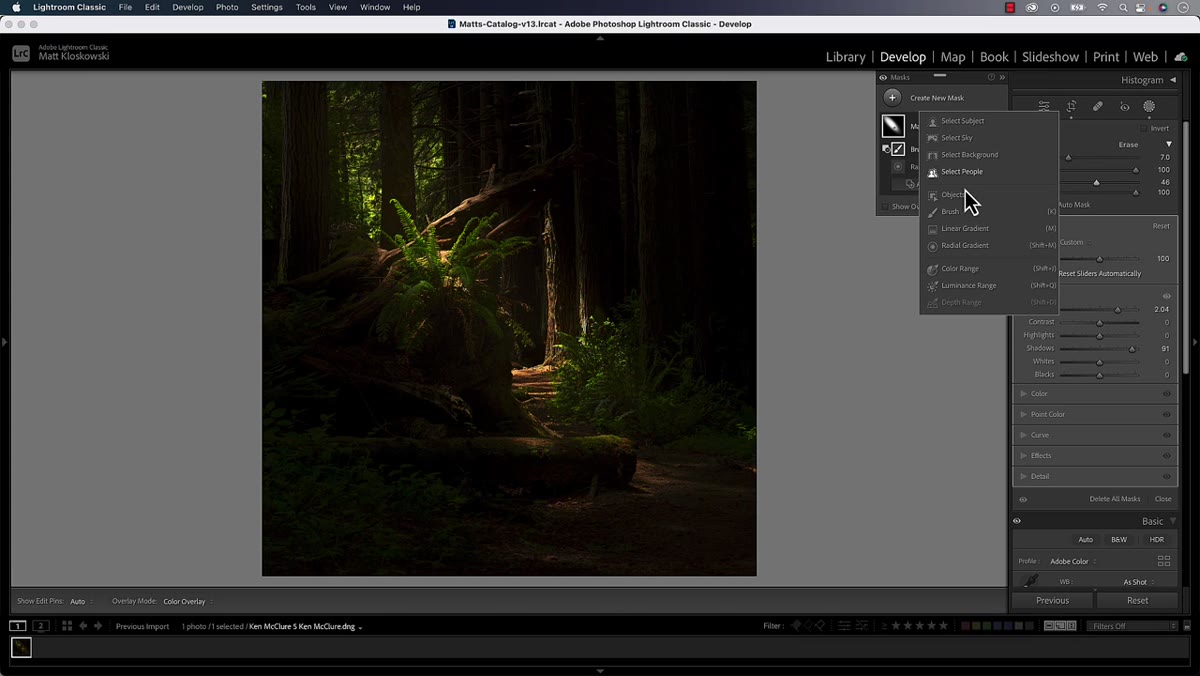Select the Crop overlay tool icon
Screen dimensions: 1200x676
pyautogui.click(x=1071, y=106)
